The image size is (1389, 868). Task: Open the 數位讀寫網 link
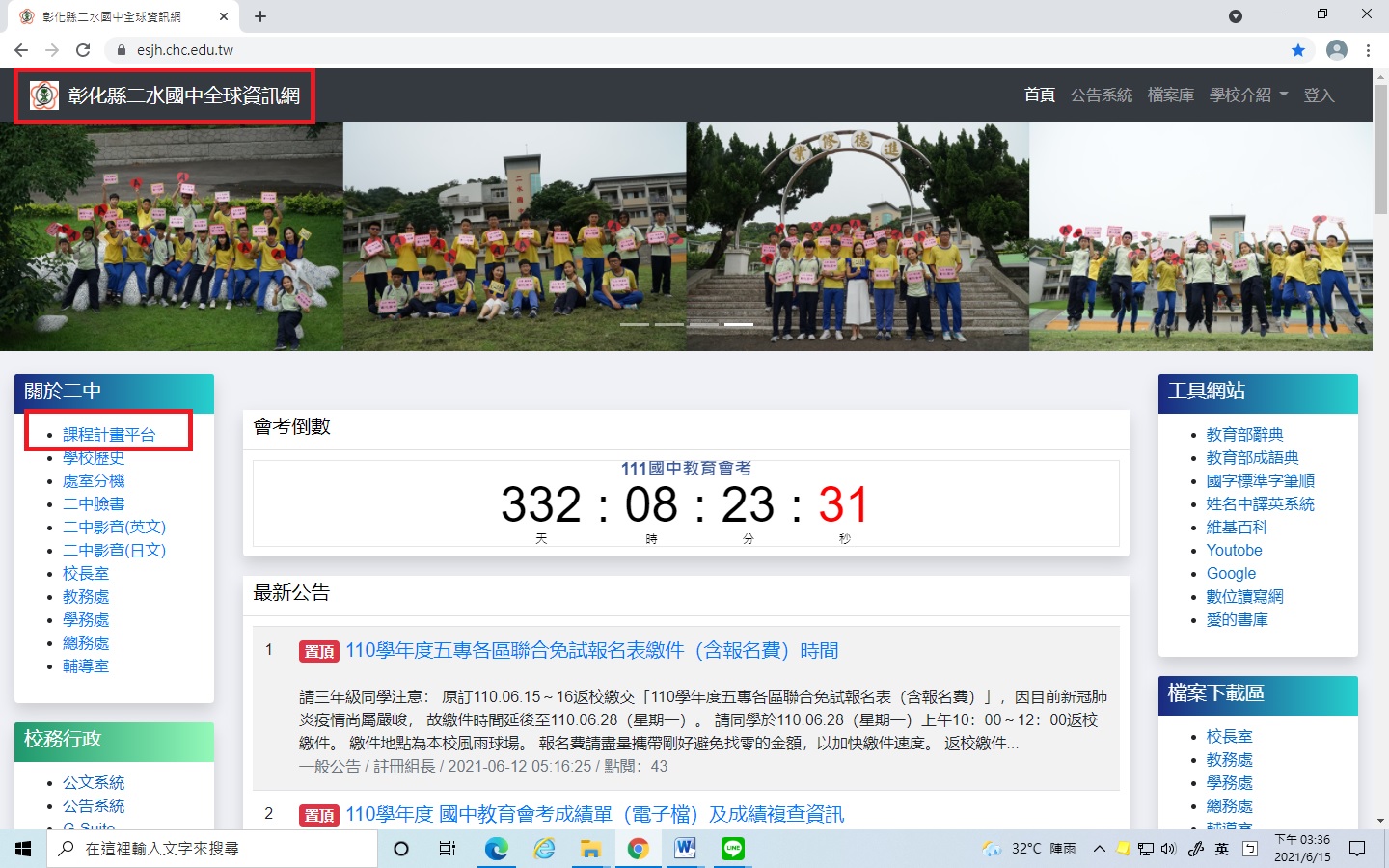(1244, 597)
